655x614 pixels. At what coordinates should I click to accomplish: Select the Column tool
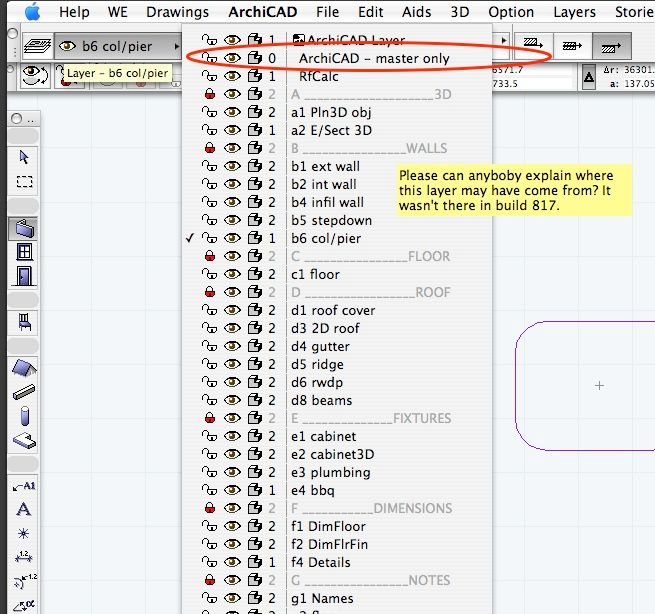click(25, 416)
